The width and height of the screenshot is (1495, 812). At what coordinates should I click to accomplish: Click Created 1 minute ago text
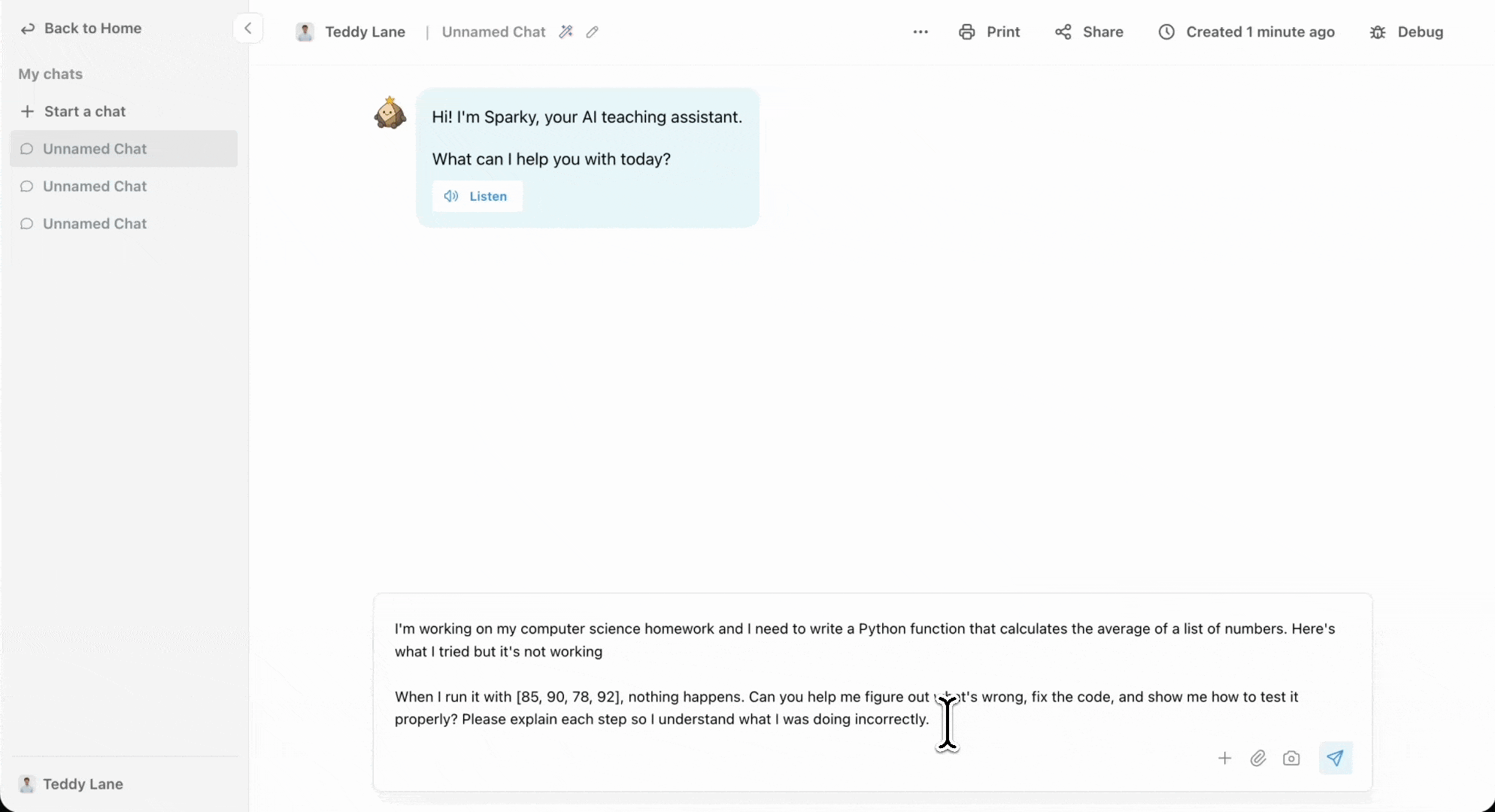tap(1260, 32)
